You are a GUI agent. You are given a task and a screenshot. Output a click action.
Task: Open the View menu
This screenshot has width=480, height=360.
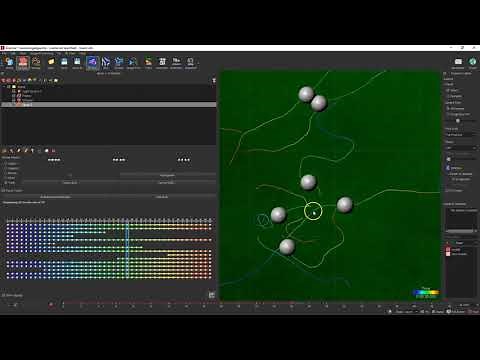pos(23,53)
